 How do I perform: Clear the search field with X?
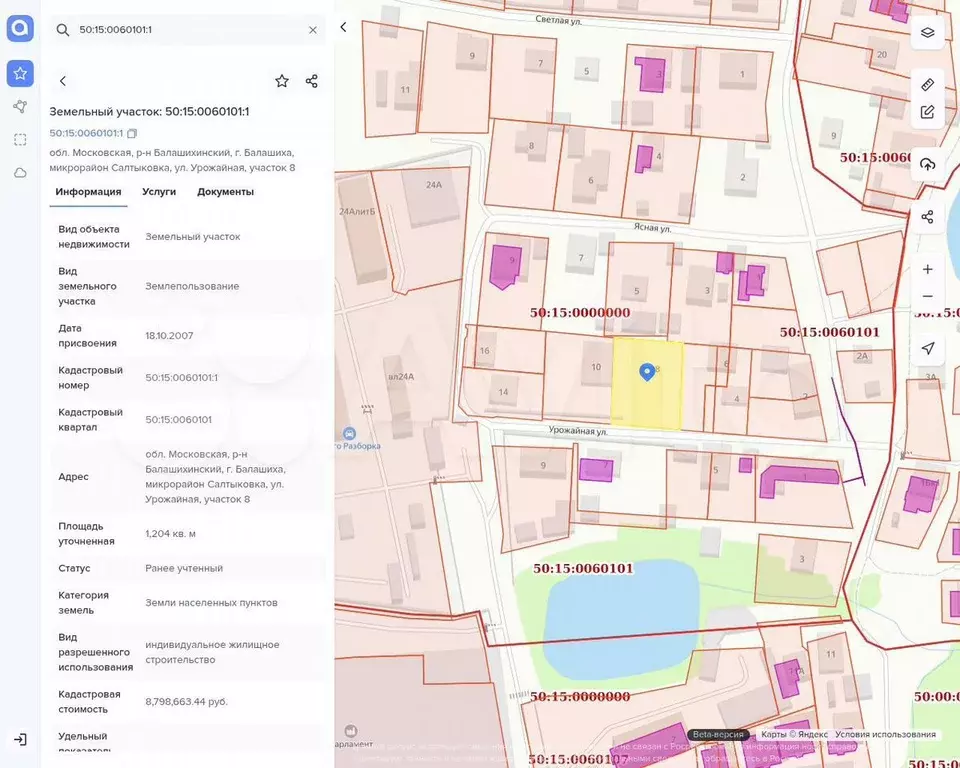point(313,30)
